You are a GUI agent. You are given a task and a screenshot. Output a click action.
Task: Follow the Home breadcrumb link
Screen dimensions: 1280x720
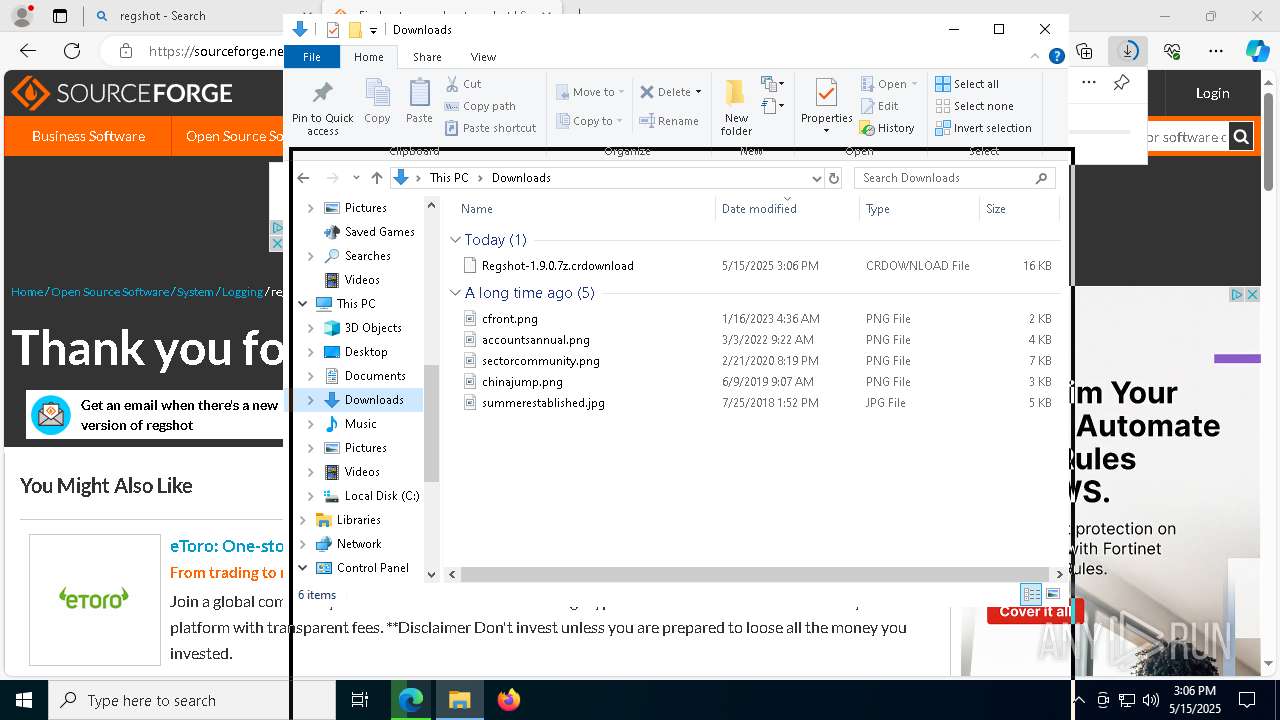tap(27, 292)
